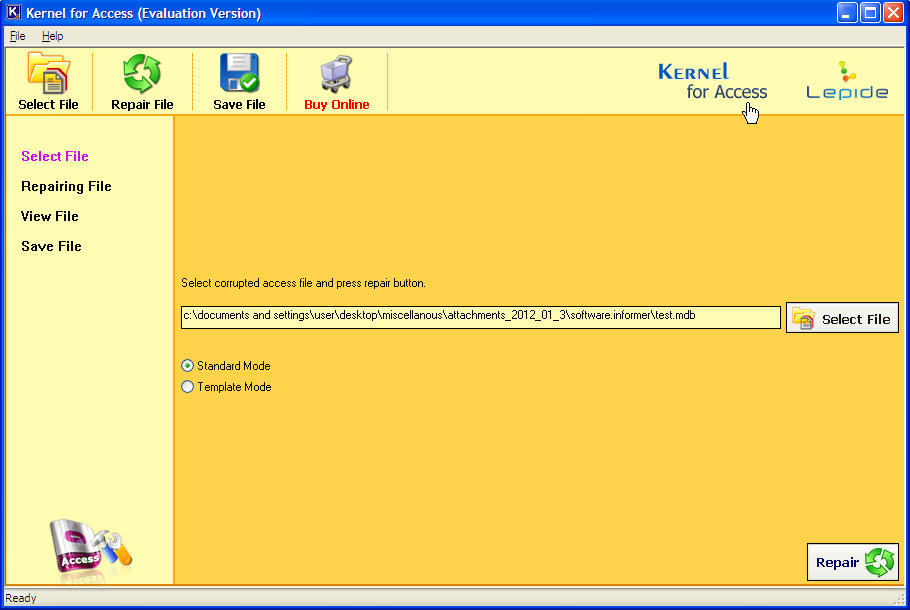Click the Select File toolbar folder icon

(48, 74)
